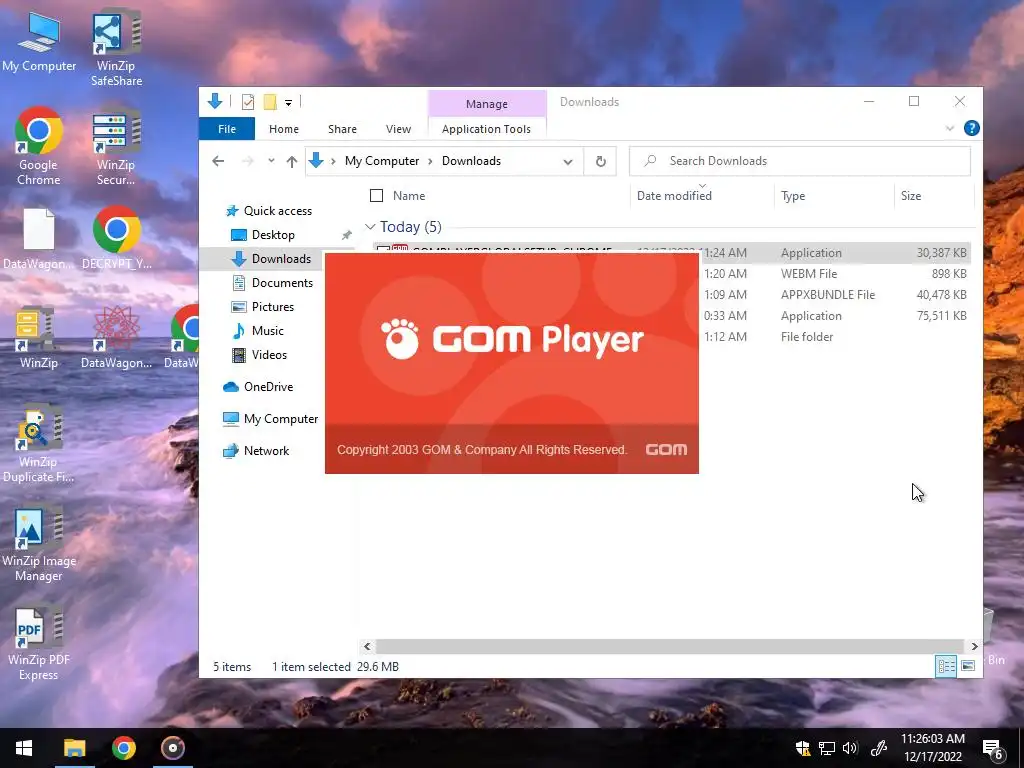The width and height of the screenshot is (1024, 768).
Task: Sort by Date modified column
Action: click(674, 195)
